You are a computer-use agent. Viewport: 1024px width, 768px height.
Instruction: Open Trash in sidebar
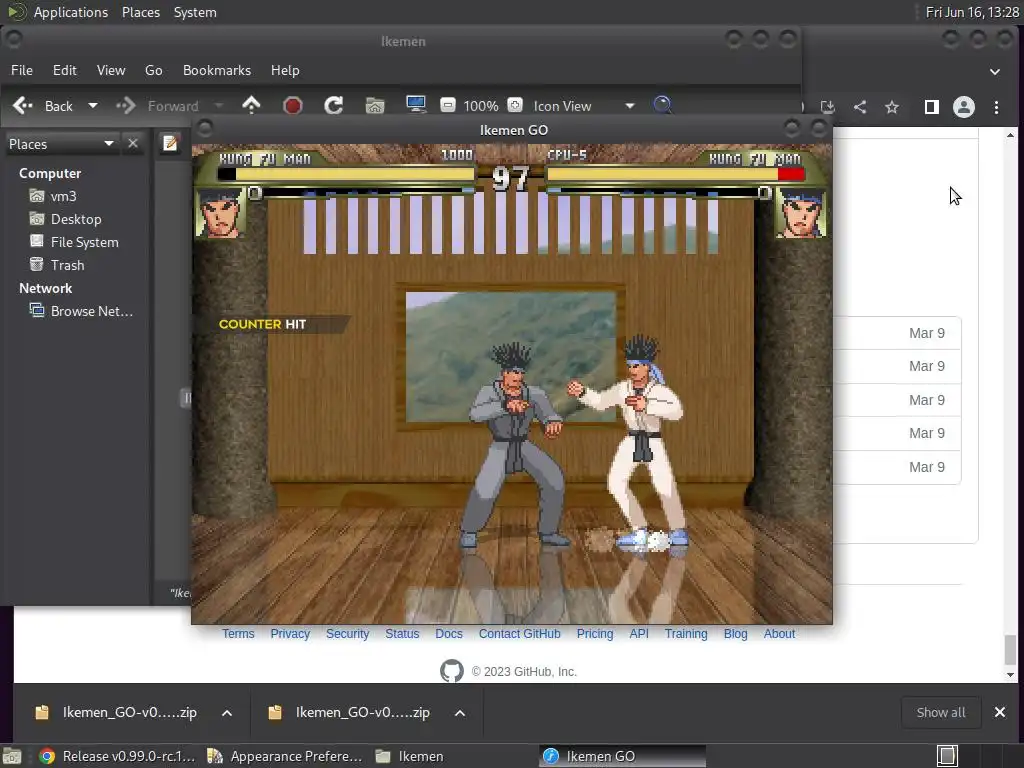pyautogui.click(x=67, y=265)
